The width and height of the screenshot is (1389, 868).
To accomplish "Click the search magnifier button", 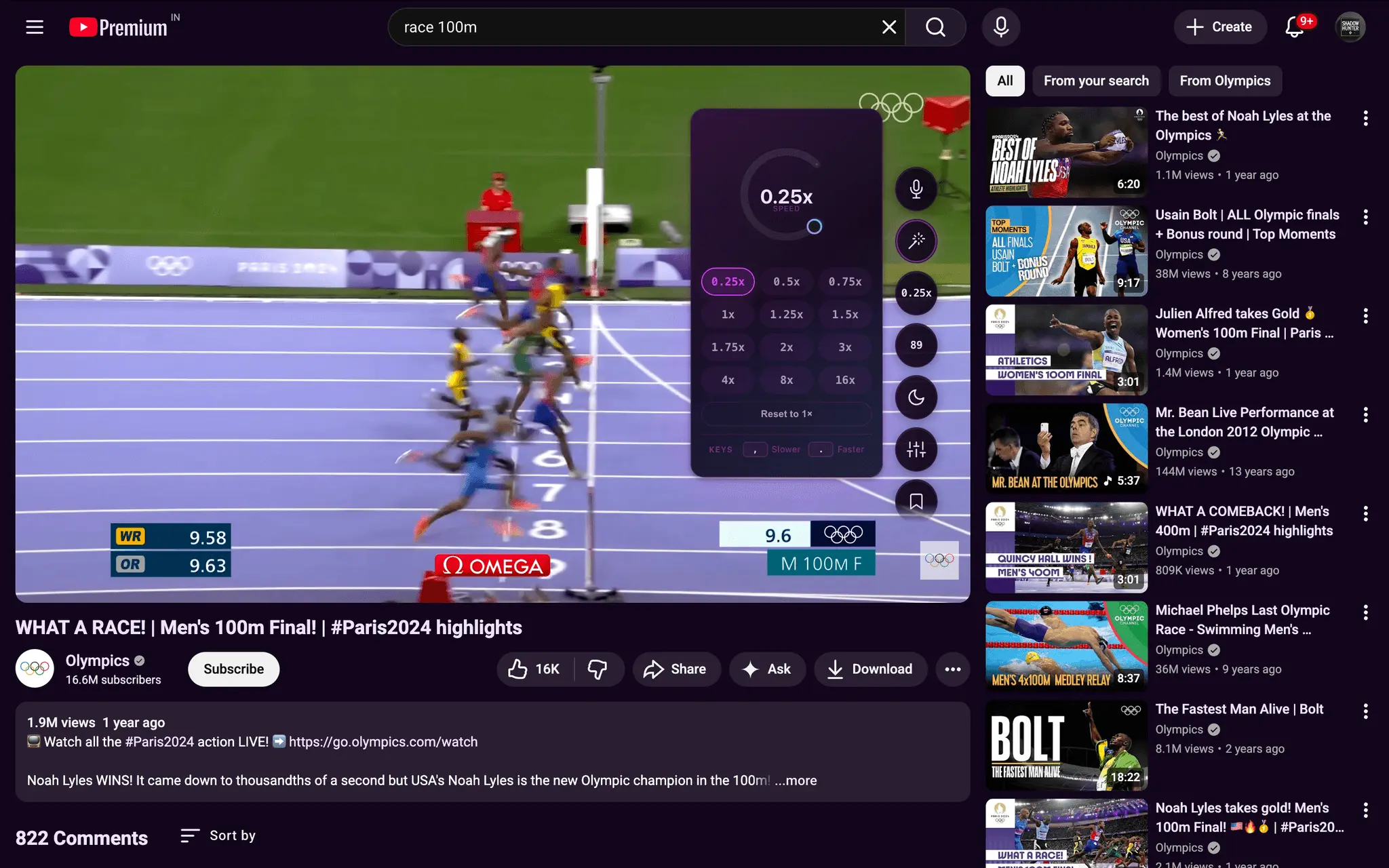I will click(x=935, y=27).
